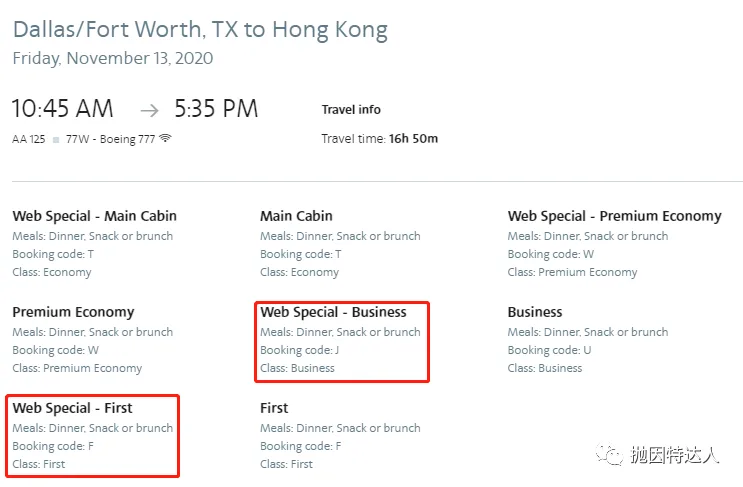
Task: Click the 77W - Boeing 777 aircraft text
Action: pyautogui.click(x=110, y=139)
